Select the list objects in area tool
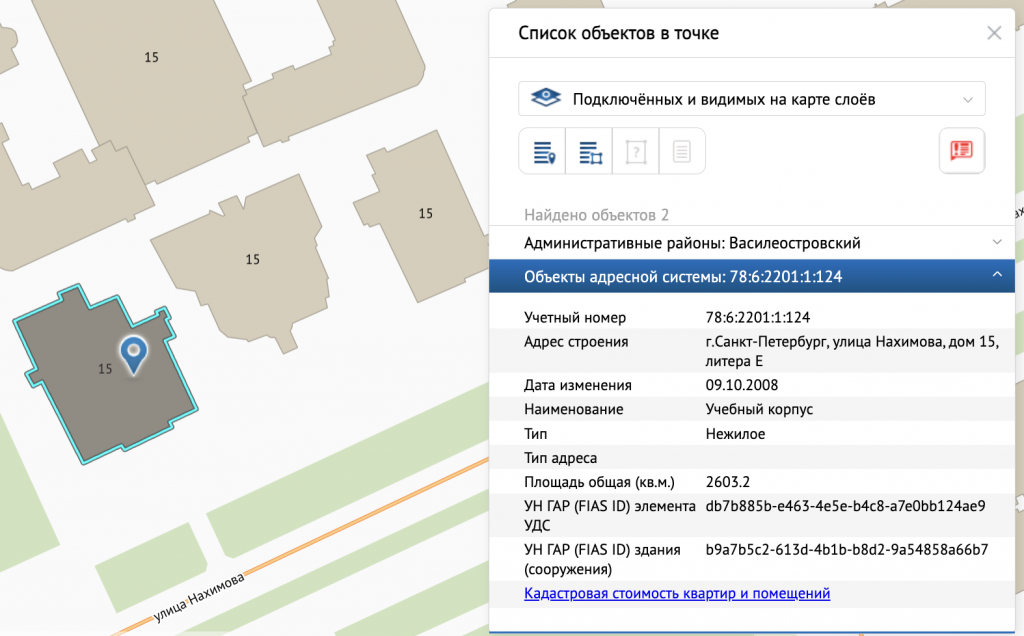Viewport: 1024px width, 636px height. 589,152
